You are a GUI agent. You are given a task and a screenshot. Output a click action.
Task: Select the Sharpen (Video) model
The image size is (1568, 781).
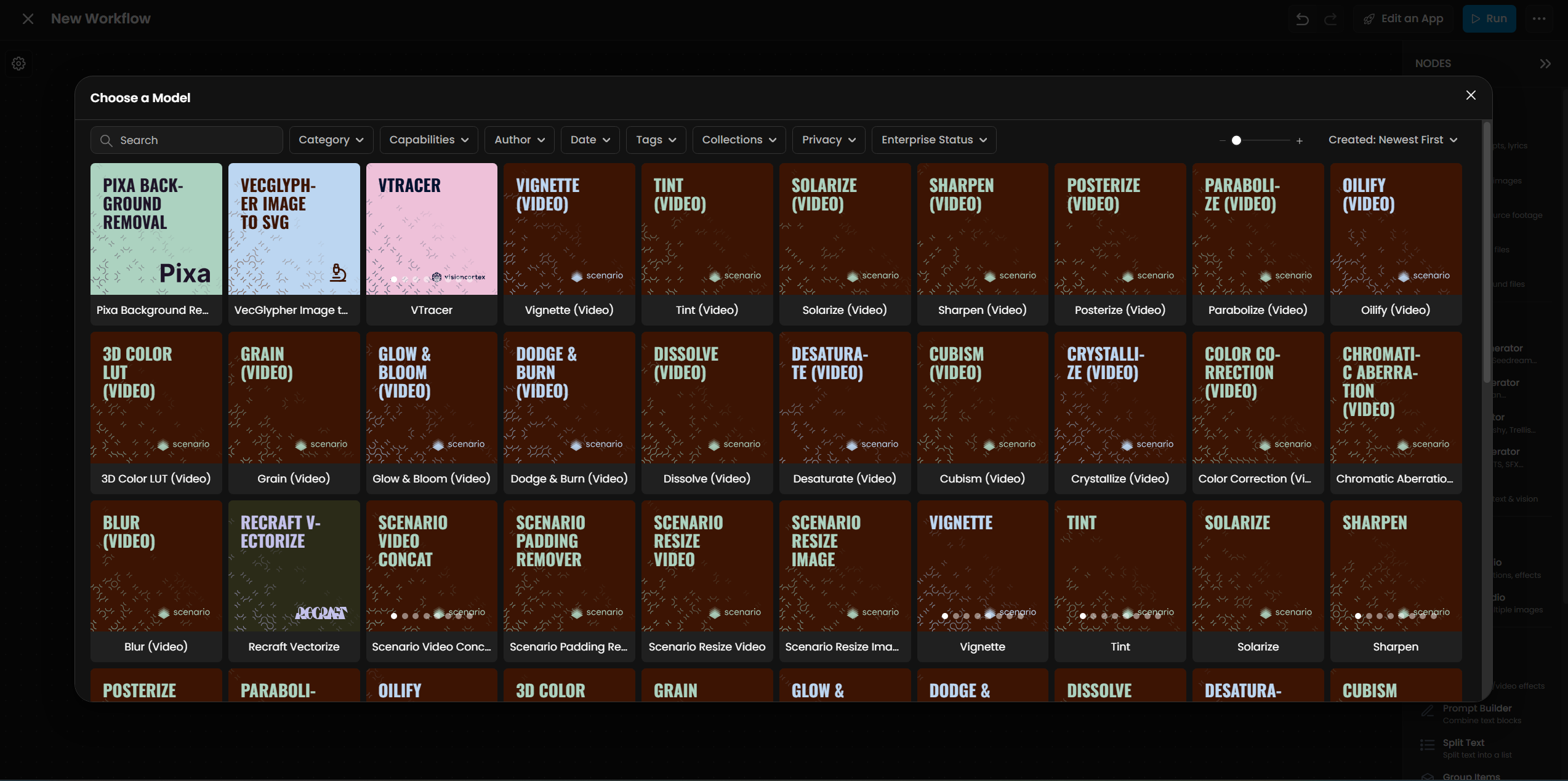pos(983,244)
